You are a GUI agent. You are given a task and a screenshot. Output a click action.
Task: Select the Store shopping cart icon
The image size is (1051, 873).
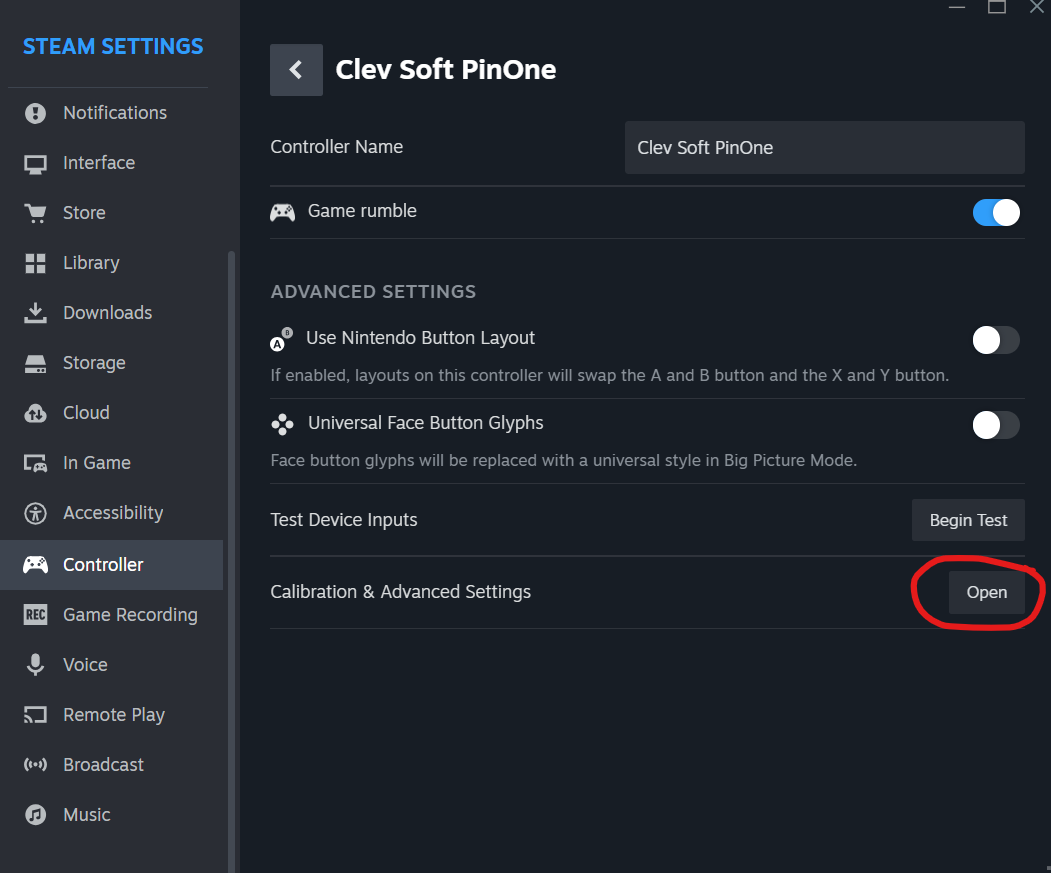coord(36,213)
